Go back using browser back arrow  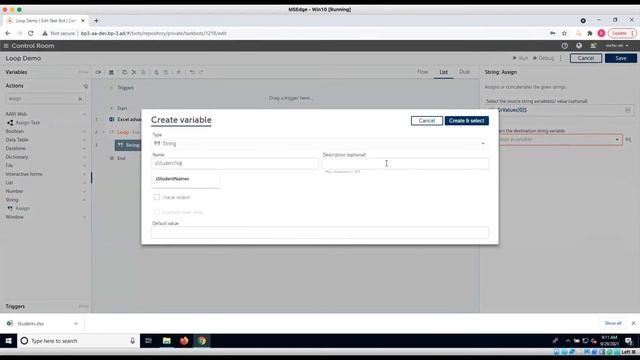click(x=8, y=33)
